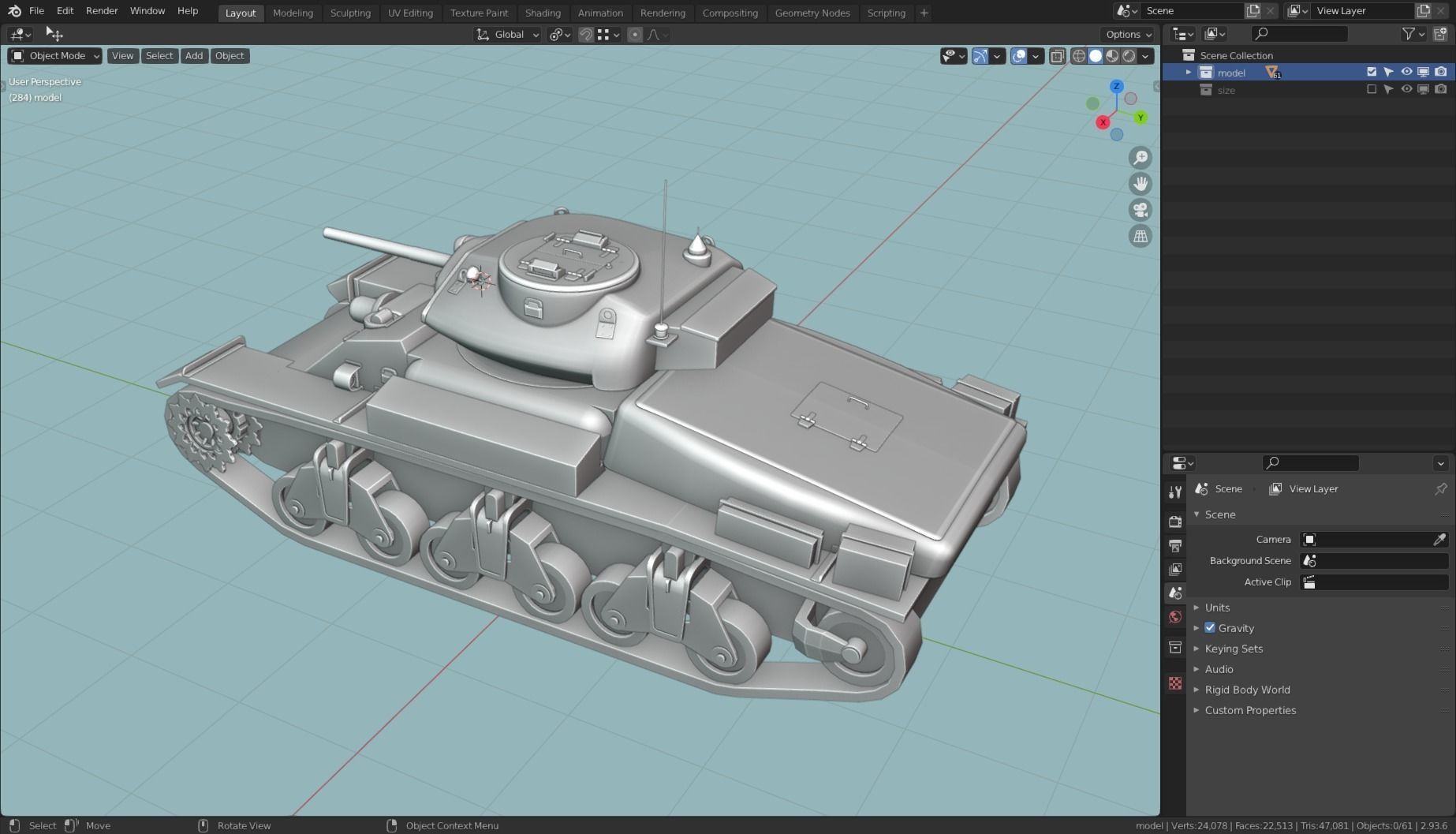Select the Tool properties tab icon

pos(1175,492)
